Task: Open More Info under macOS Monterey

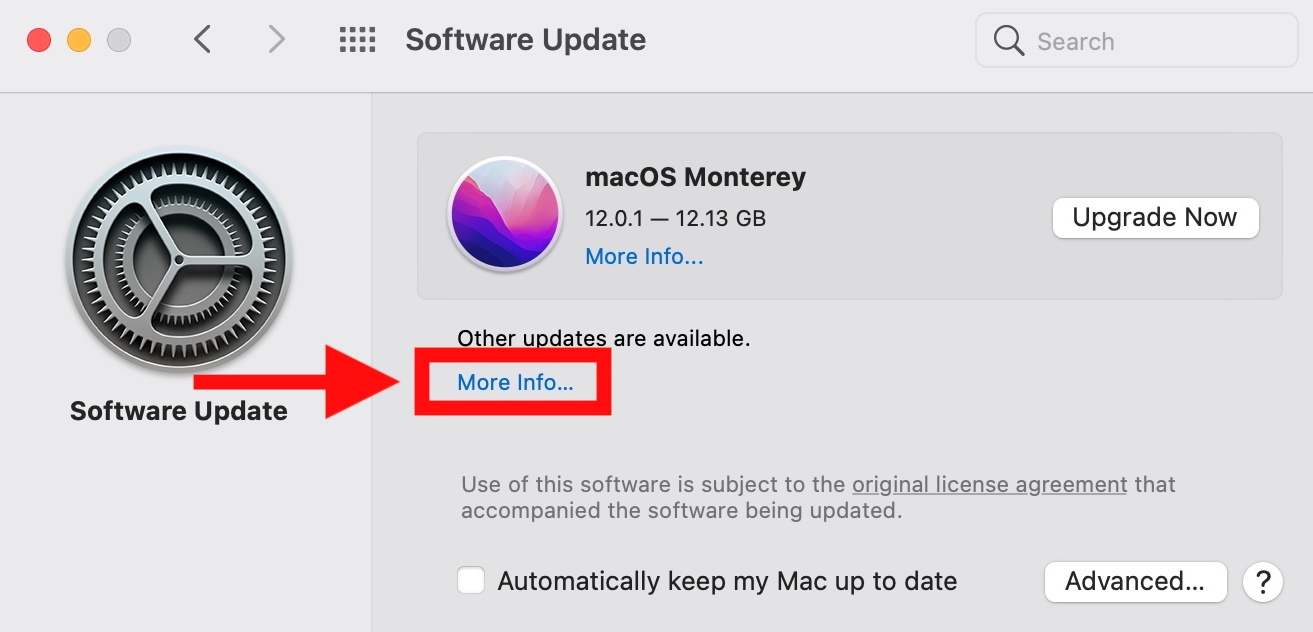Action: coord(644,257)
